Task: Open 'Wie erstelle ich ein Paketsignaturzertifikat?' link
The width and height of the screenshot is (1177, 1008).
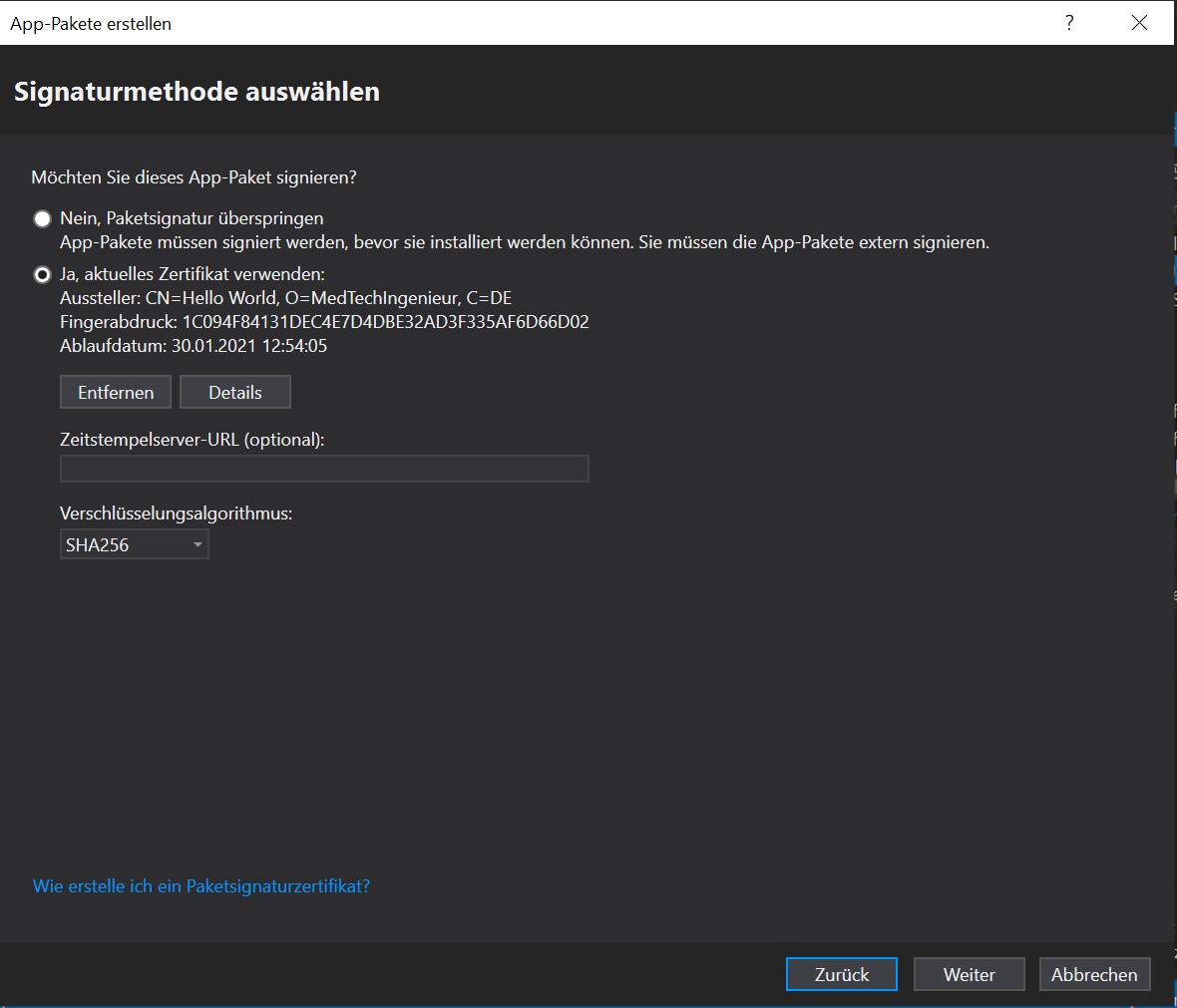Action: click(201, 886)
